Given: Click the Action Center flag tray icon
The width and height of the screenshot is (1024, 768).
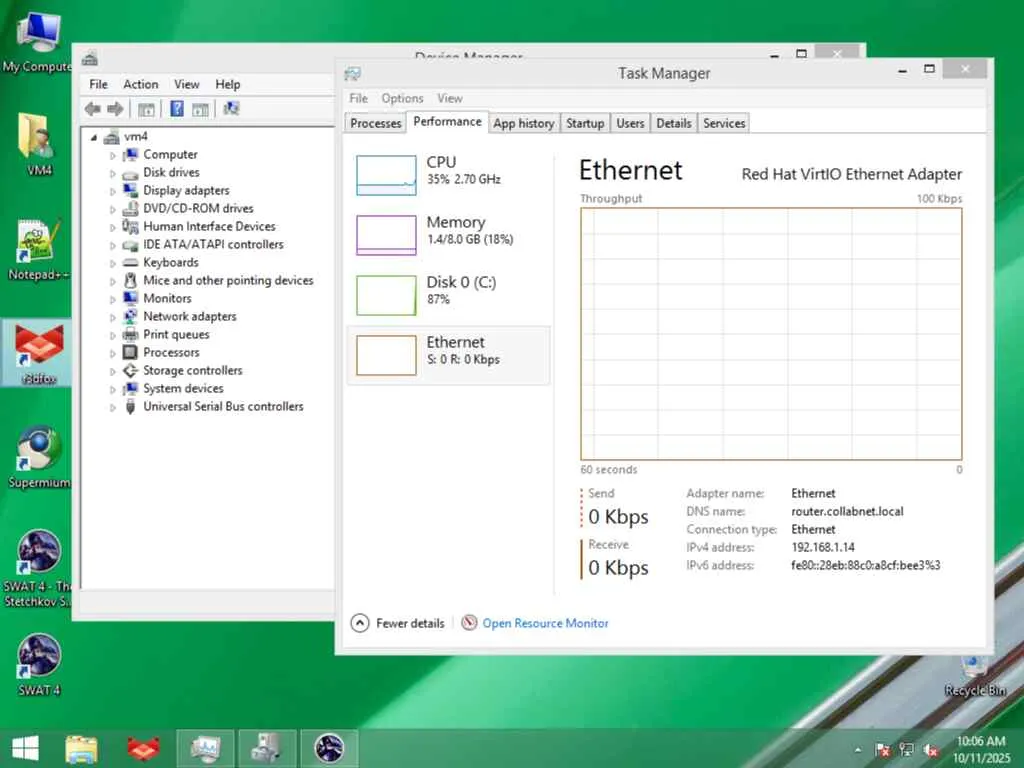Looking at the screenshot, I should click(882, 750).
